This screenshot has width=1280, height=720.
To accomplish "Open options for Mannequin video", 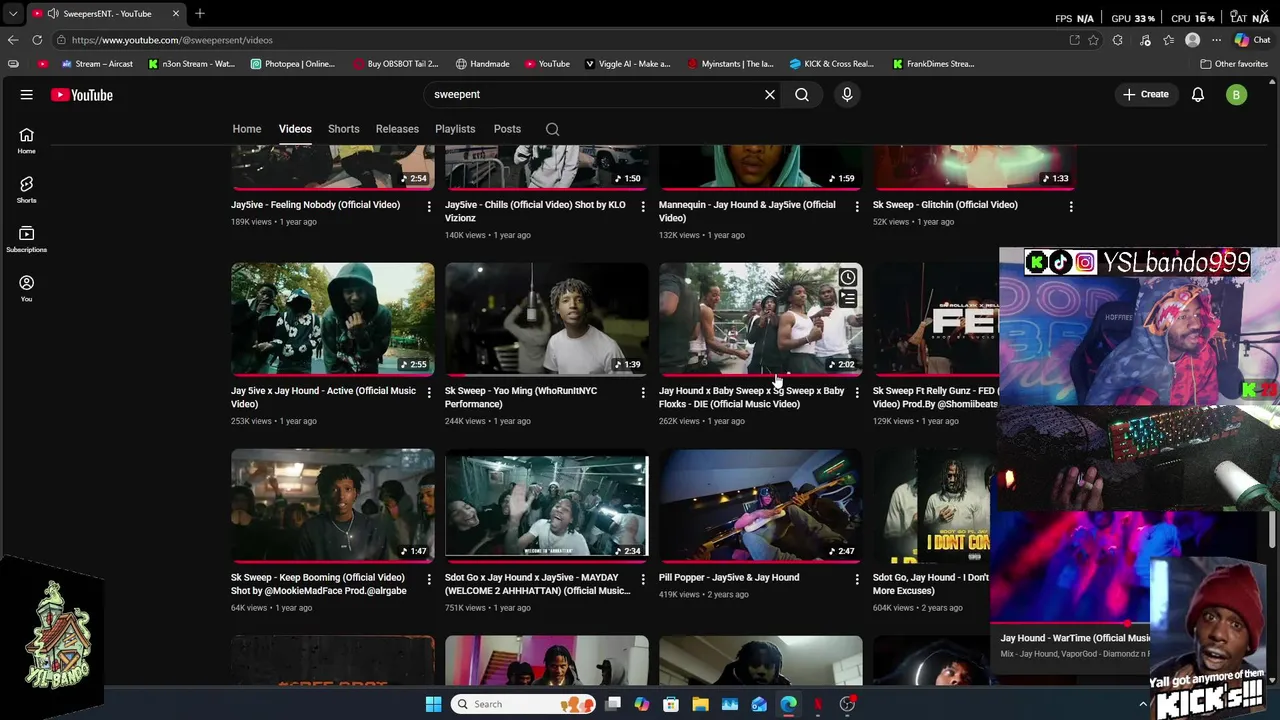I will (857, 206).
